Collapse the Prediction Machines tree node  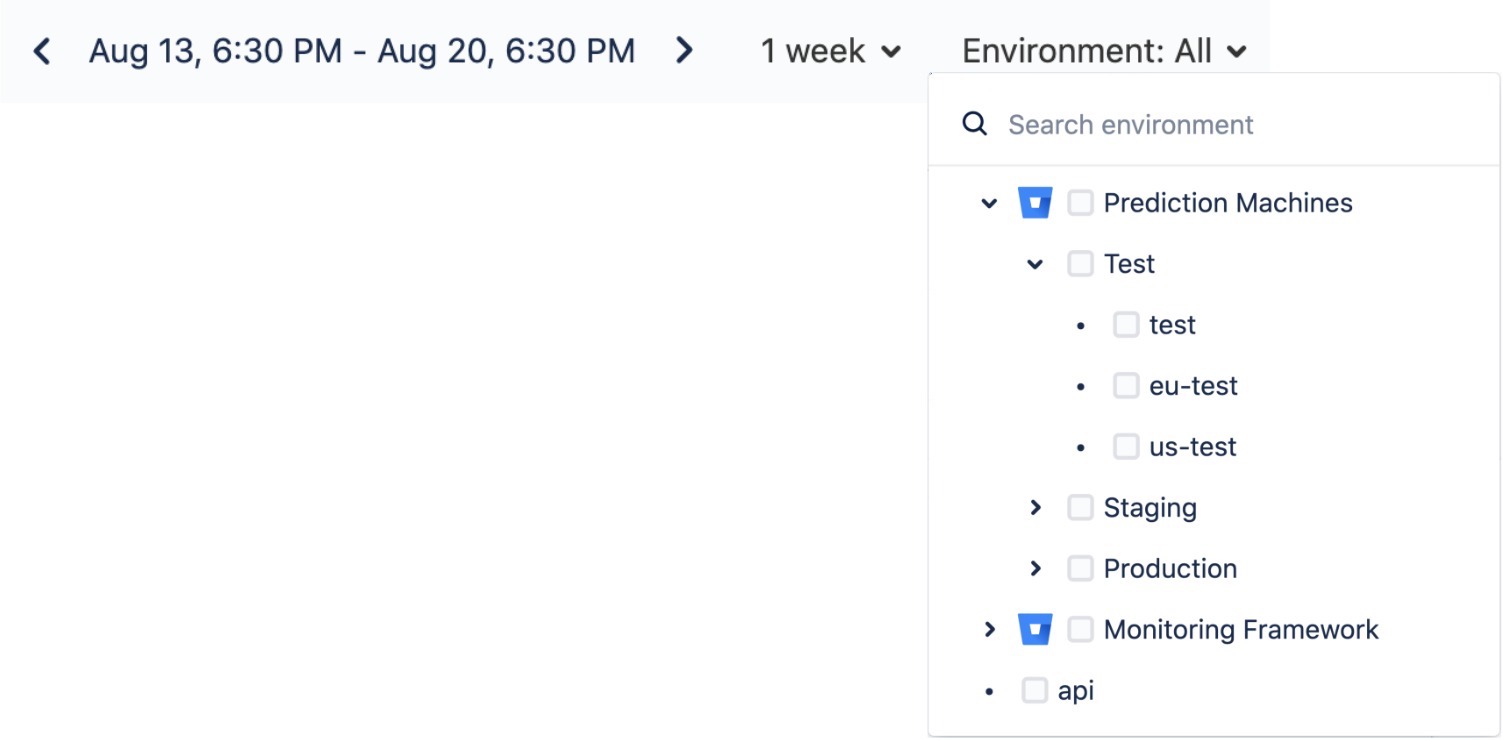[x=989, y=203]
